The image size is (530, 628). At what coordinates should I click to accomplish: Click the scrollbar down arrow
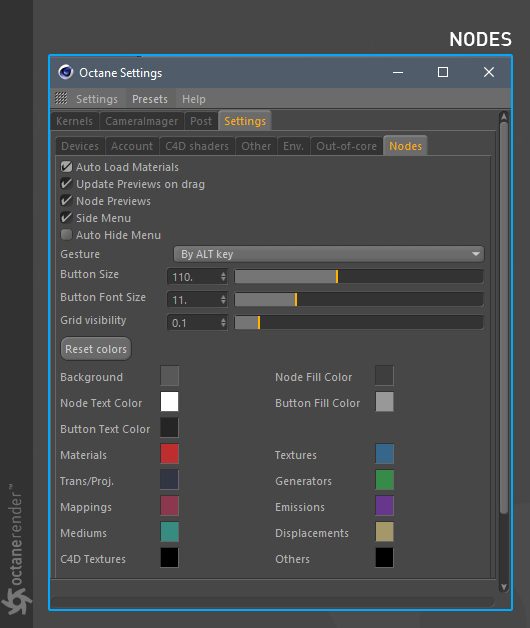click(504, 587)
